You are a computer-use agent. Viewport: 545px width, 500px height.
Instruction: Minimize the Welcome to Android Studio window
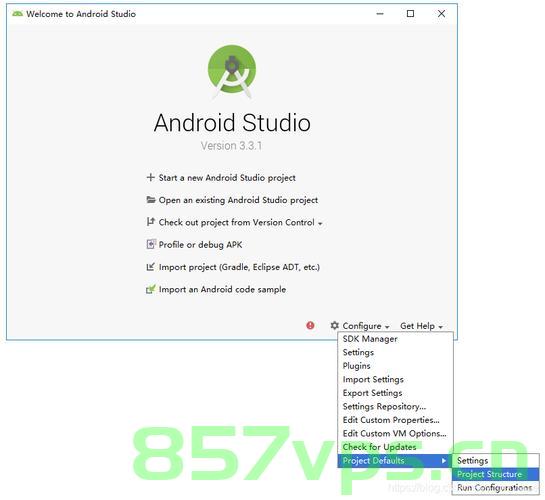[x=380, y=14]
